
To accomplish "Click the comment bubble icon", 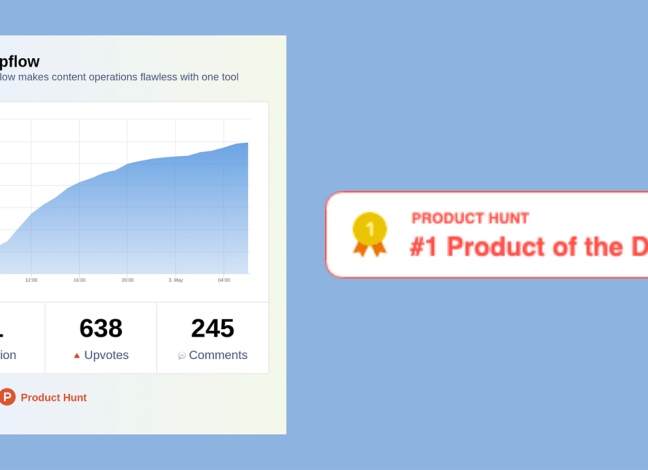I will (x=181, y=355).
